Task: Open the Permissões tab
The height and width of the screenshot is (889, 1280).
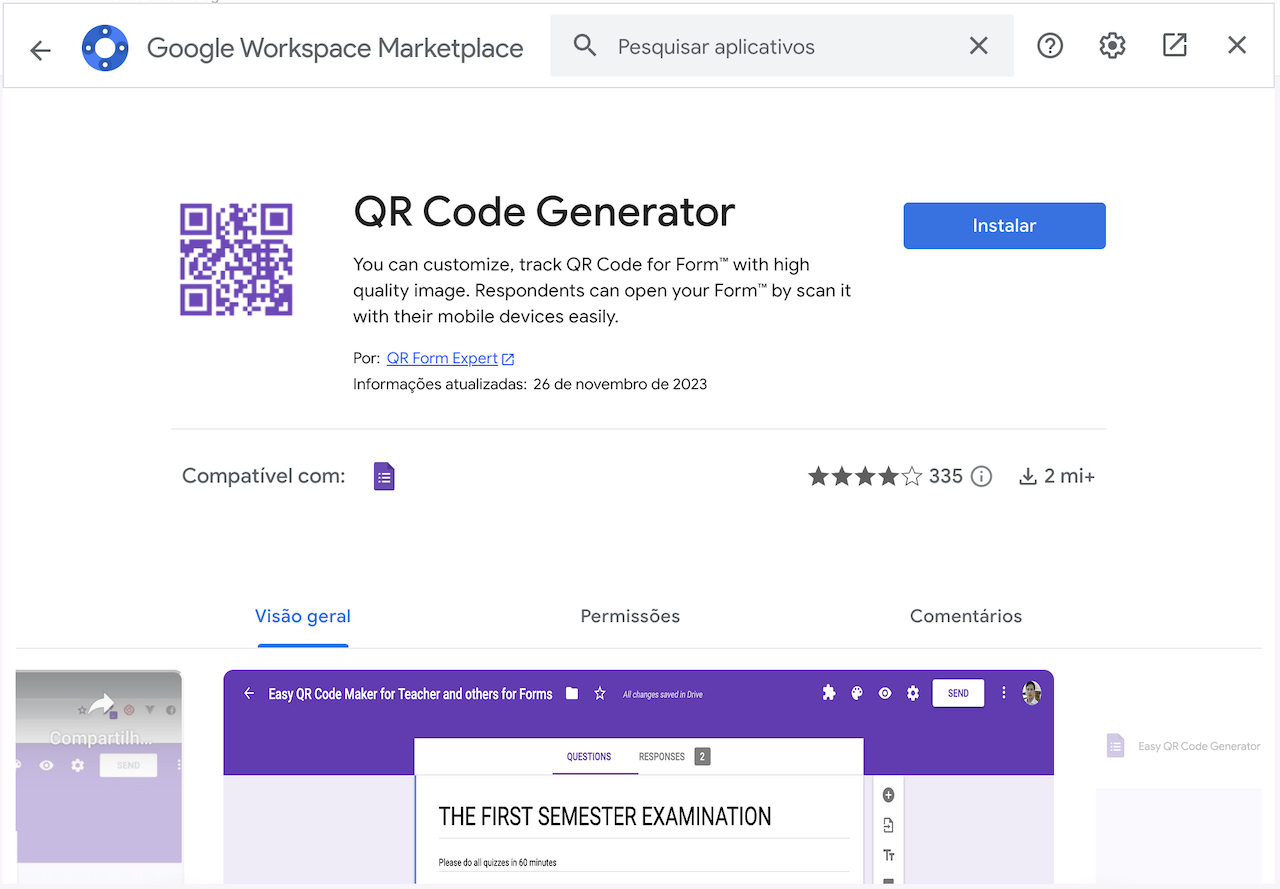Action: 630,616
